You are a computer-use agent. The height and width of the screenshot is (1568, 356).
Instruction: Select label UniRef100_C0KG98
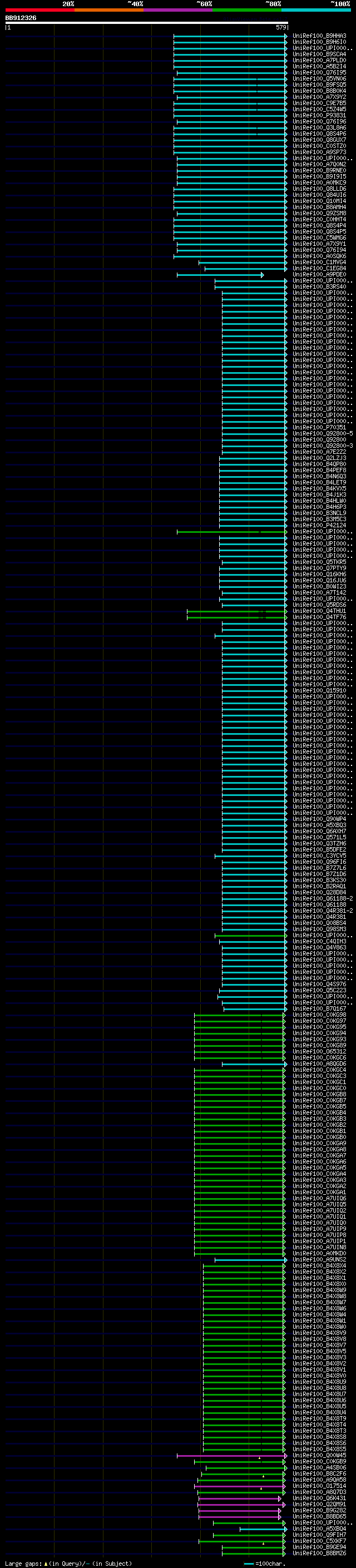[319, 1015]
